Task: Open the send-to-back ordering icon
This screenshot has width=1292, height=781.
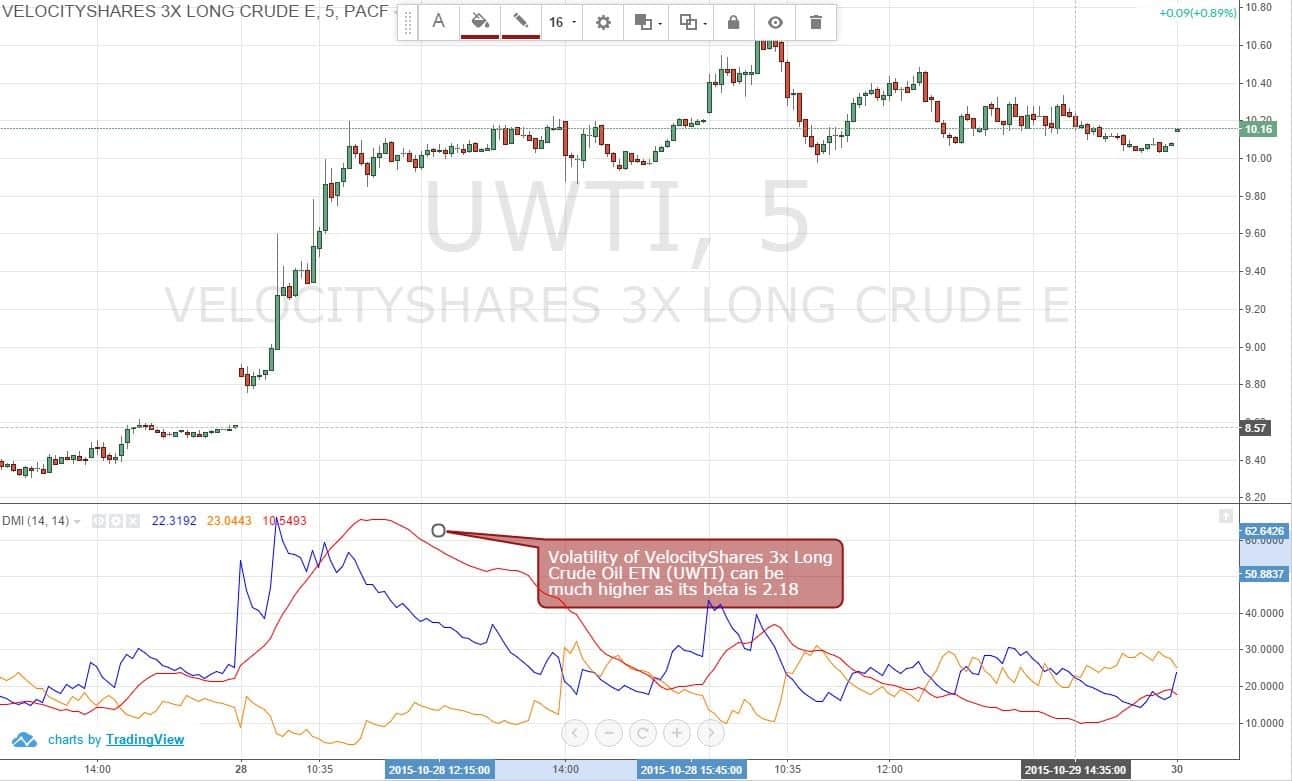Action: (x=689, y=22)
